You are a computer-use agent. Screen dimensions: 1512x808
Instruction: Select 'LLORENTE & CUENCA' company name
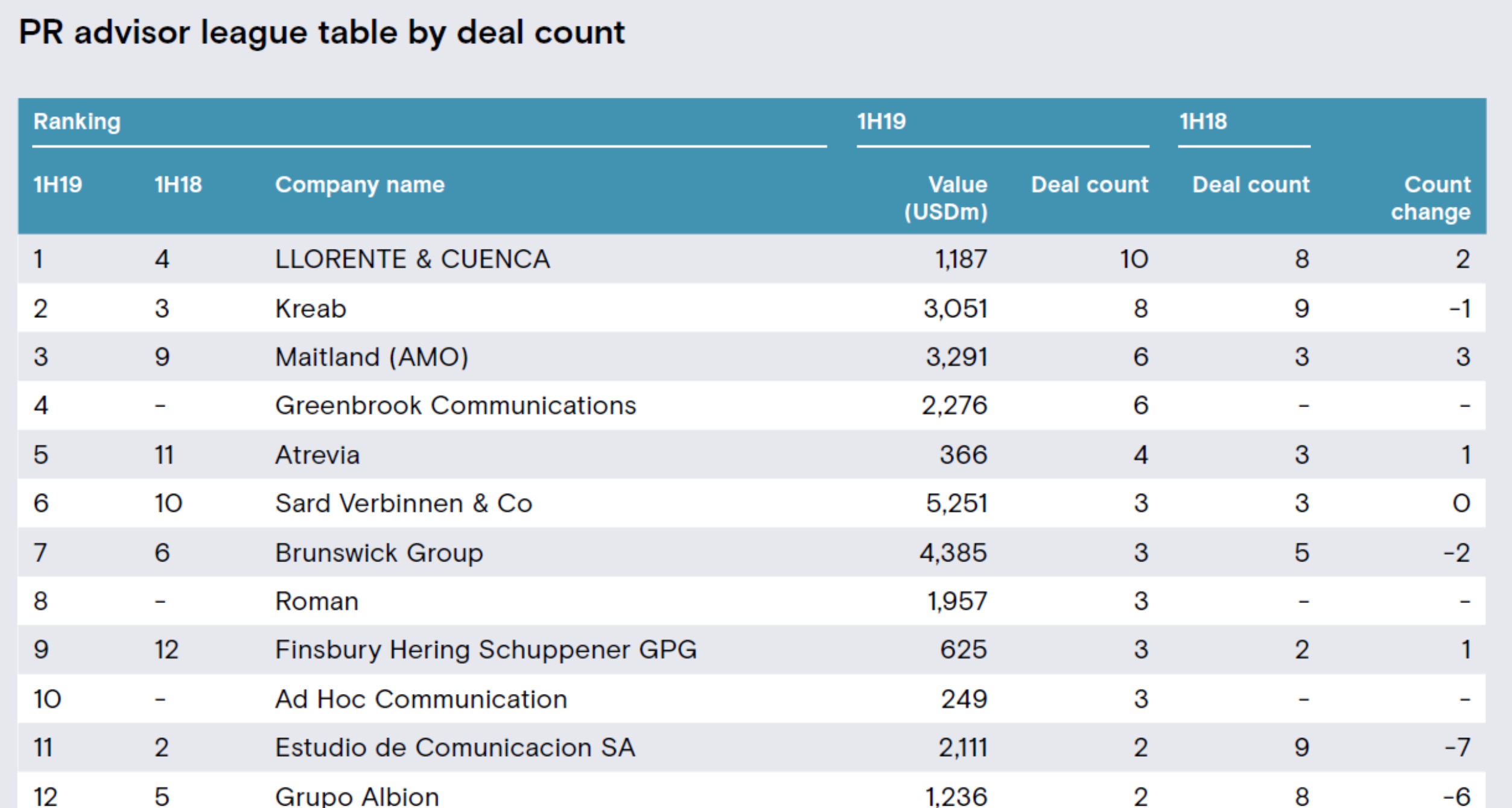point(412,259)
